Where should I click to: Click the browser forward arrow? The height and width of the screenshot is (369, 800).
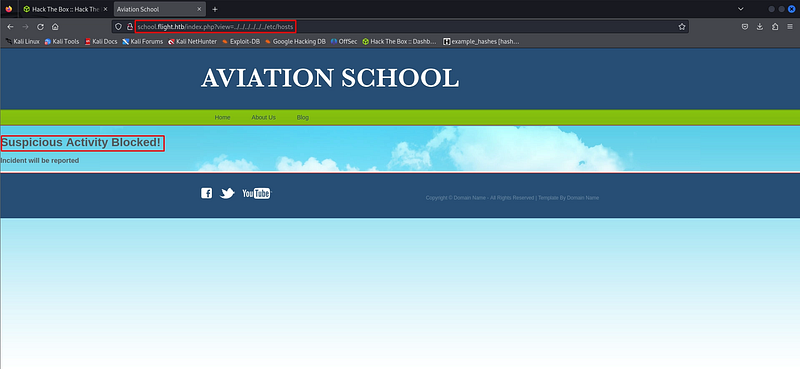pyautogui.click(x=26, y=27)
